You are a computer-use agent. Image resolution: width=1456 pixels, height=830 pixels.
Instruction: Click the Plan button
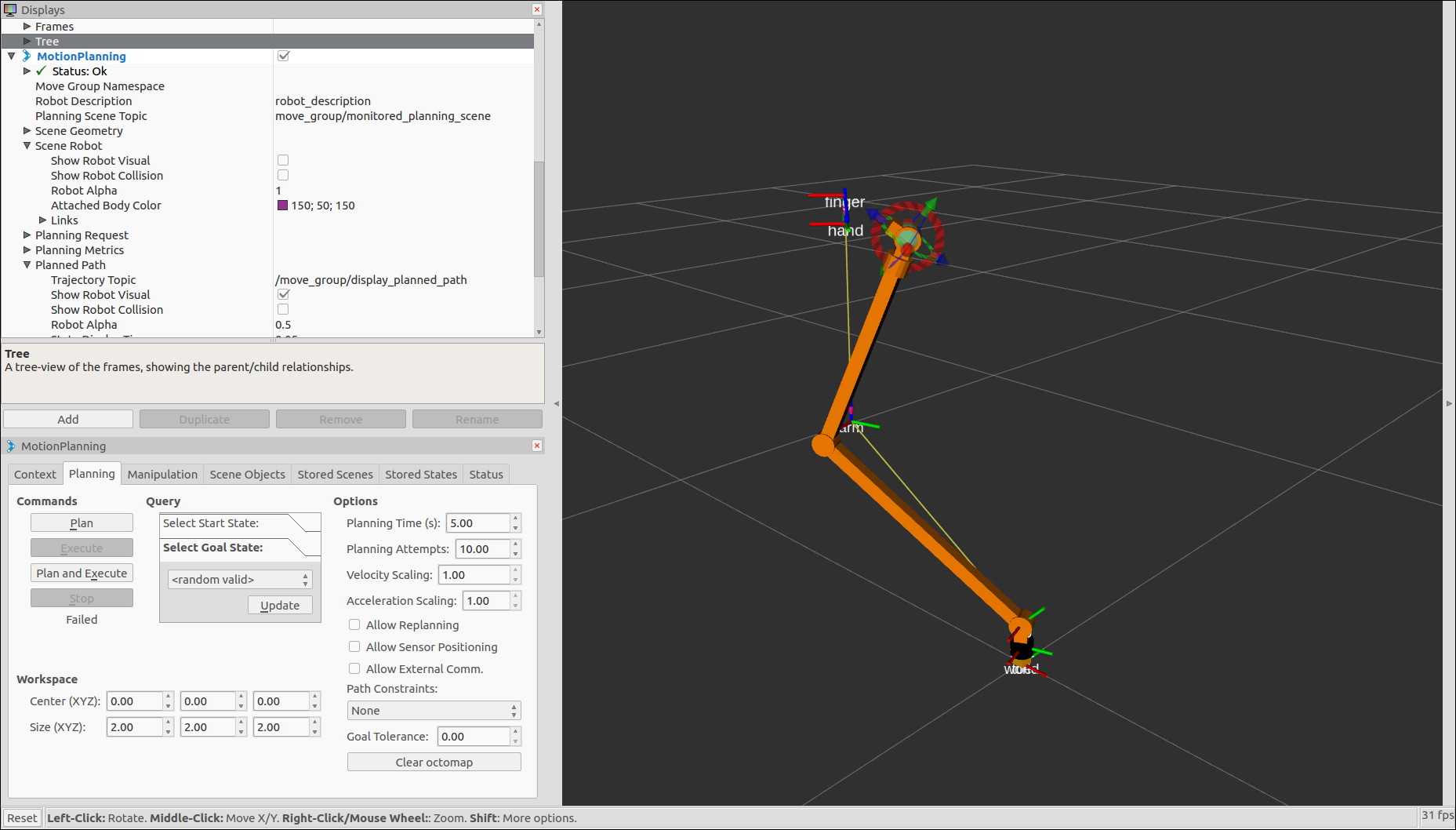(82, 522)
